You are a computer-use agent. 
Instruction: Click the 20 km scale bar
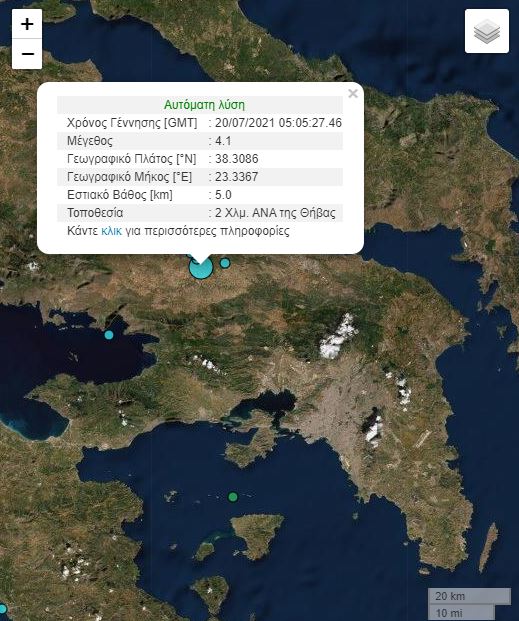pos(469,596)
